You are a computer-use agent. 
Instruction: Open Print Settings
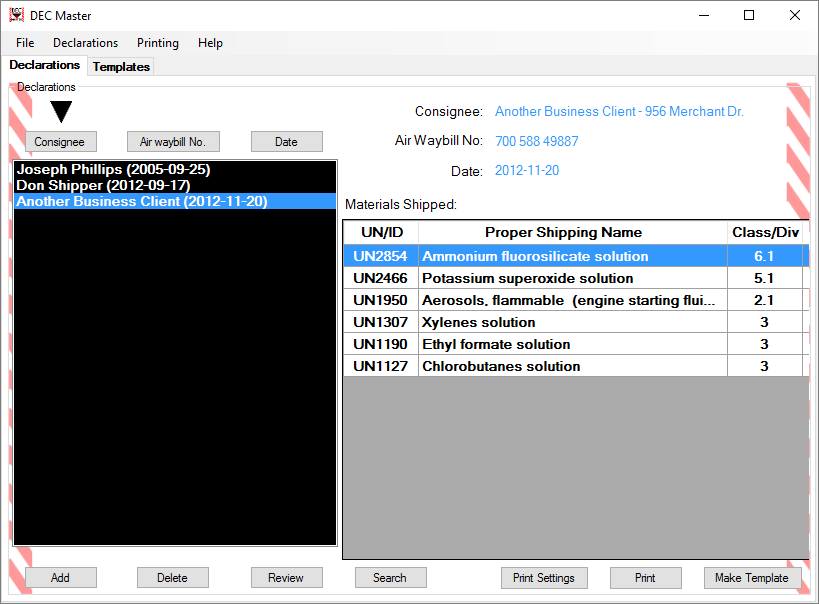[544, 577]
